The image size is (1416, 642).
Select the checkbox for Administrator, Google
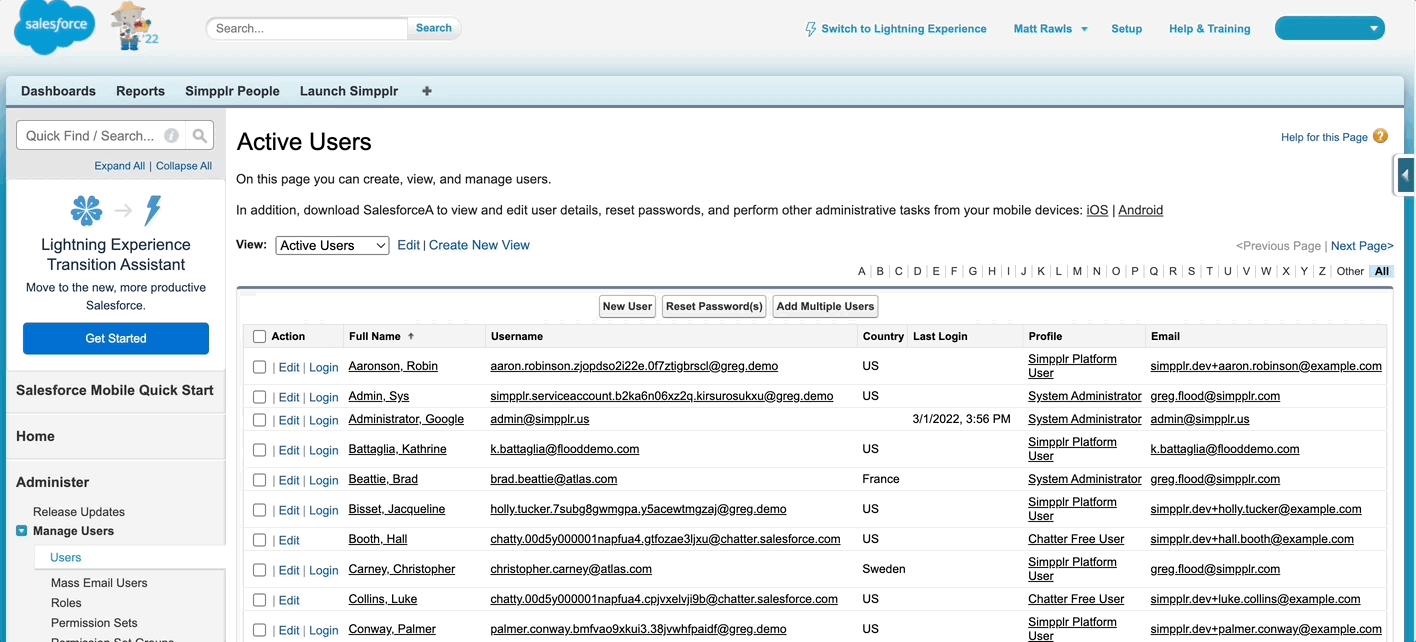(x=260, y=420)
